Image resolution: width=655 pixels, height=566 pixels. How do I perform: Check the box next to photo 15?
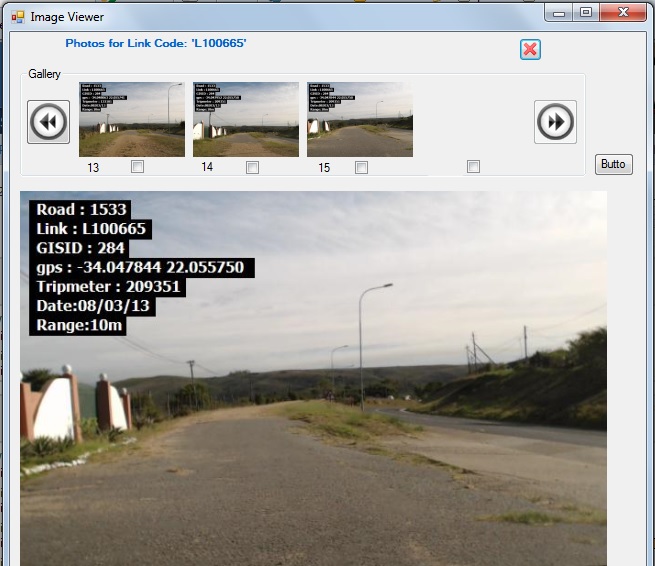(x=361, y=167)
